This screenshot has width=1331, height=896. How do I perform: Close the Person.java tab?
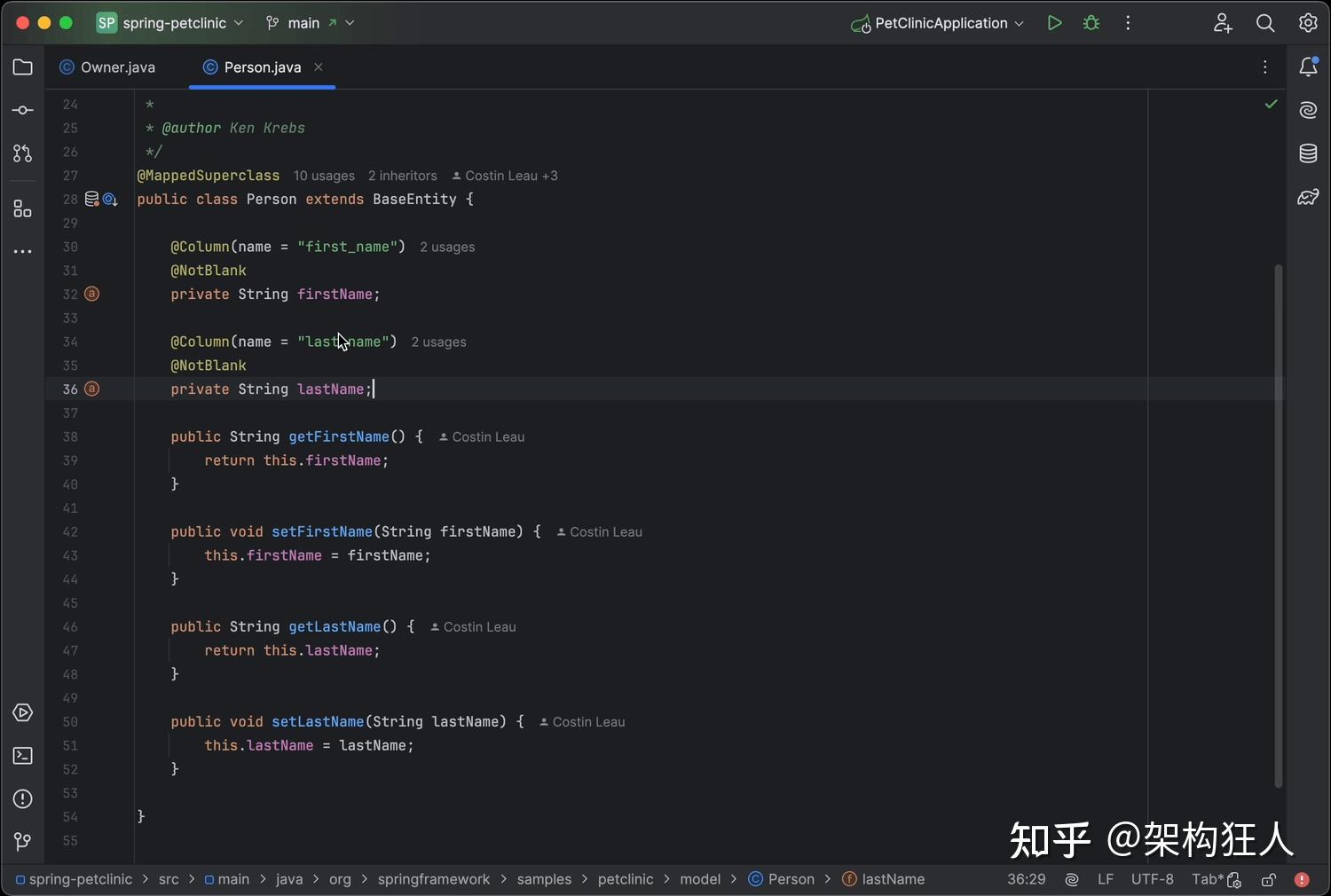tap(319, 67)
